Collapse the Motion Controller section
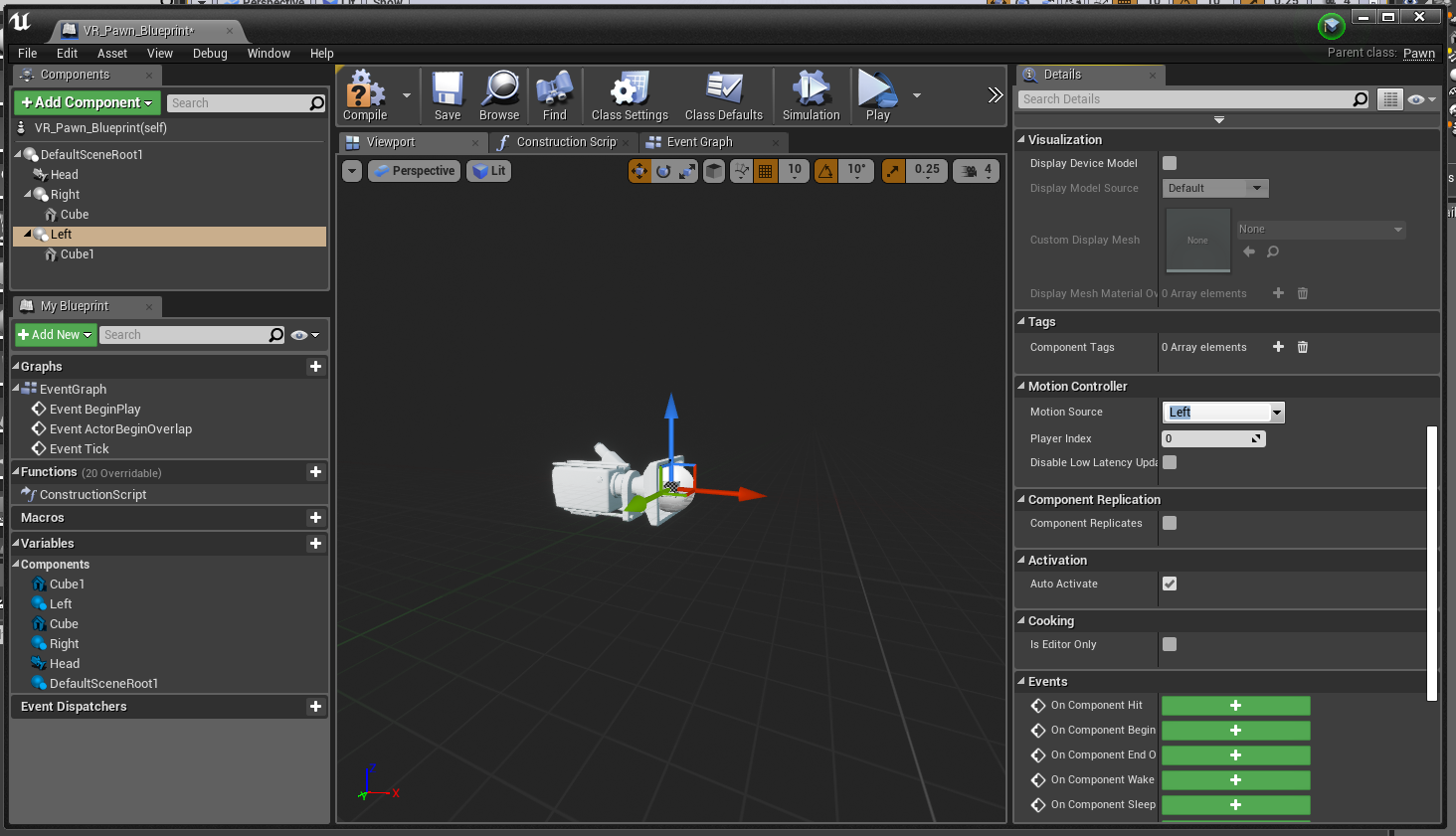Screen dimensions: 1456x836 pyautogui.click(x=1021, y=387)
